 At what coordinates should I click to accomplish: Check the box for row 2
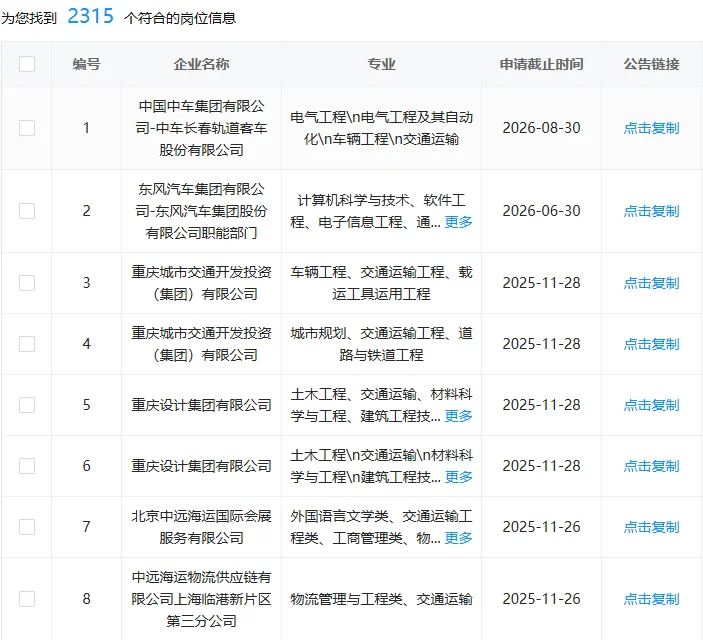tap(27, 211)
